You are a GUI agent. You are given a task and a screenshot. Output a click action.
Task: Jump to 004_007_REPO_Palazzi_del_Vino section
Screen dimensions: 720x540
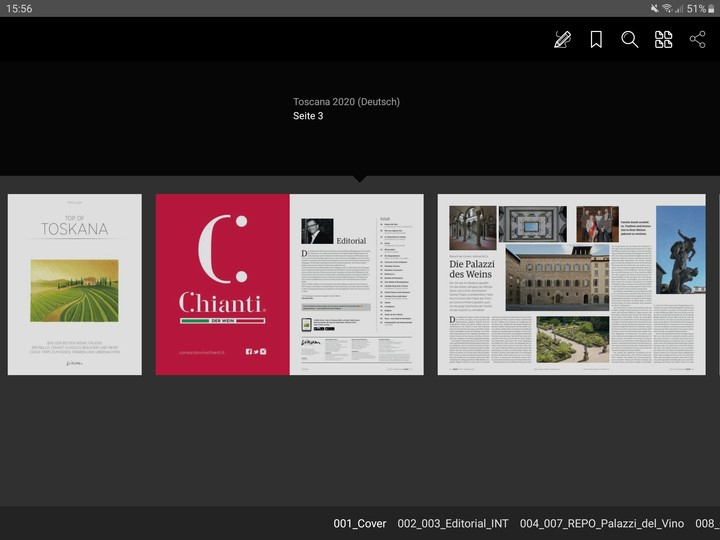[x=602, y=523]
